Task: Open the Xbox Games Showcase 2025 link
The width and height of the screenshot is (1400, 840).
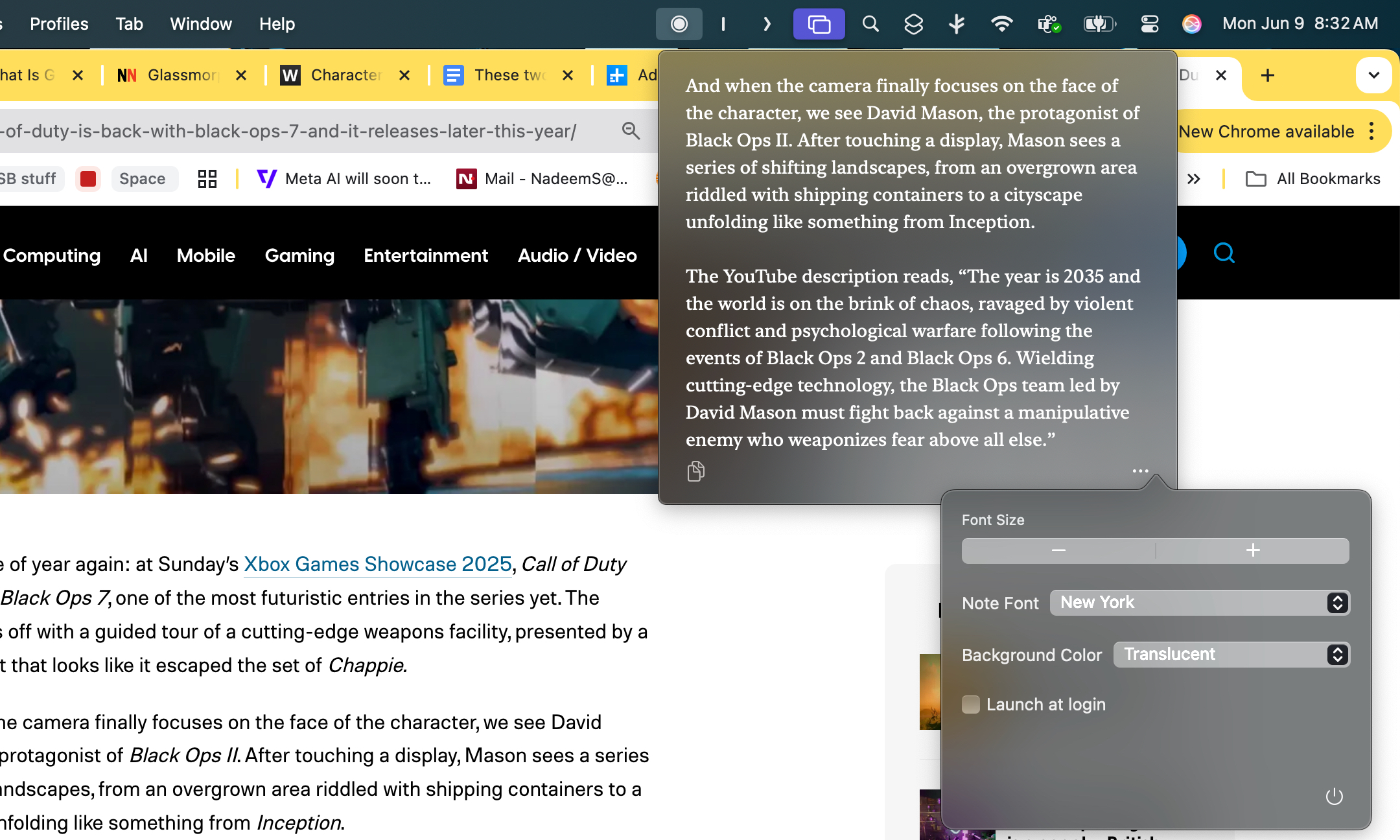Action: [377, 564]
